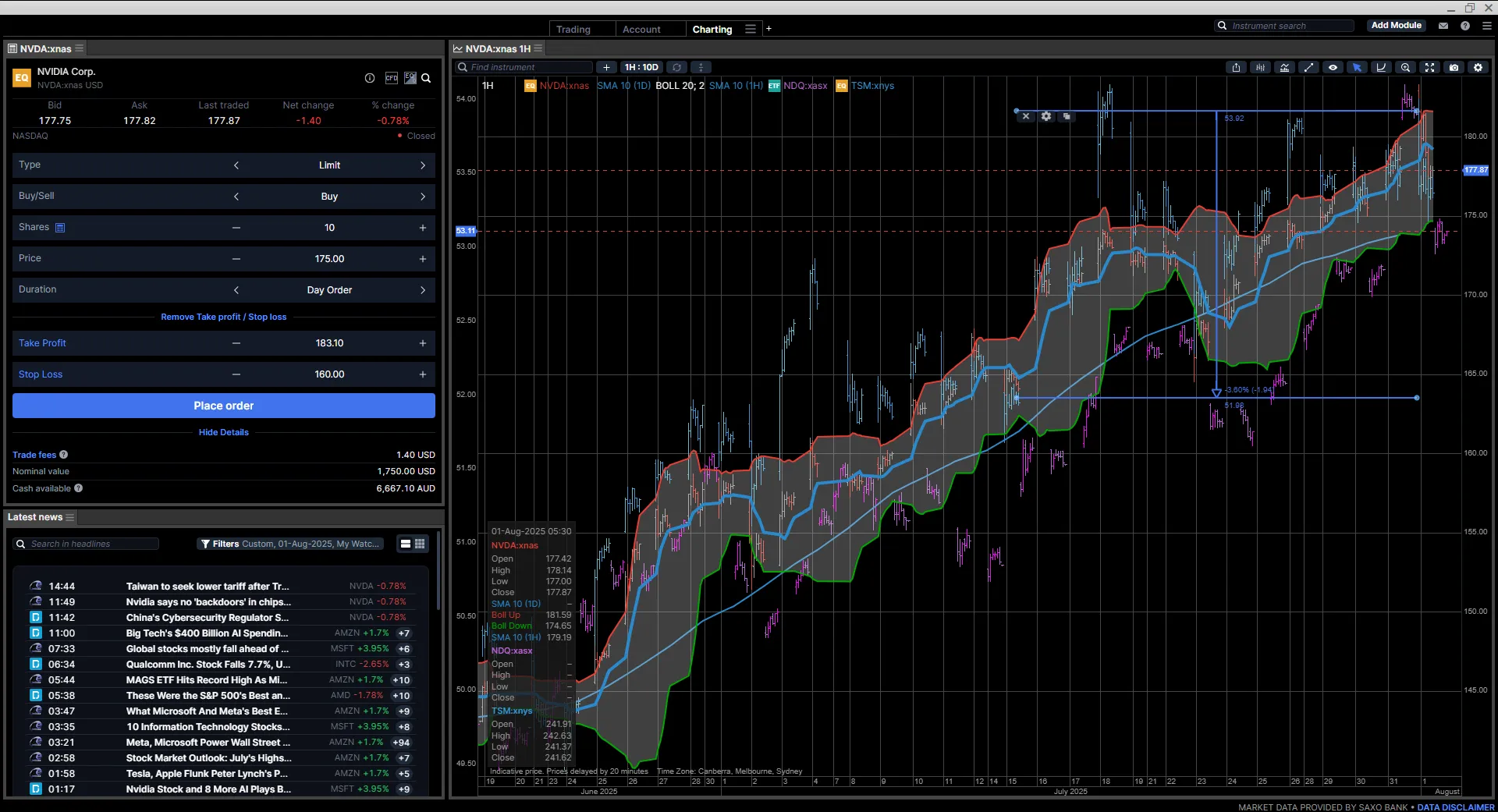
Task: Click the Hide Details link
Action: (x=224, y=432)
